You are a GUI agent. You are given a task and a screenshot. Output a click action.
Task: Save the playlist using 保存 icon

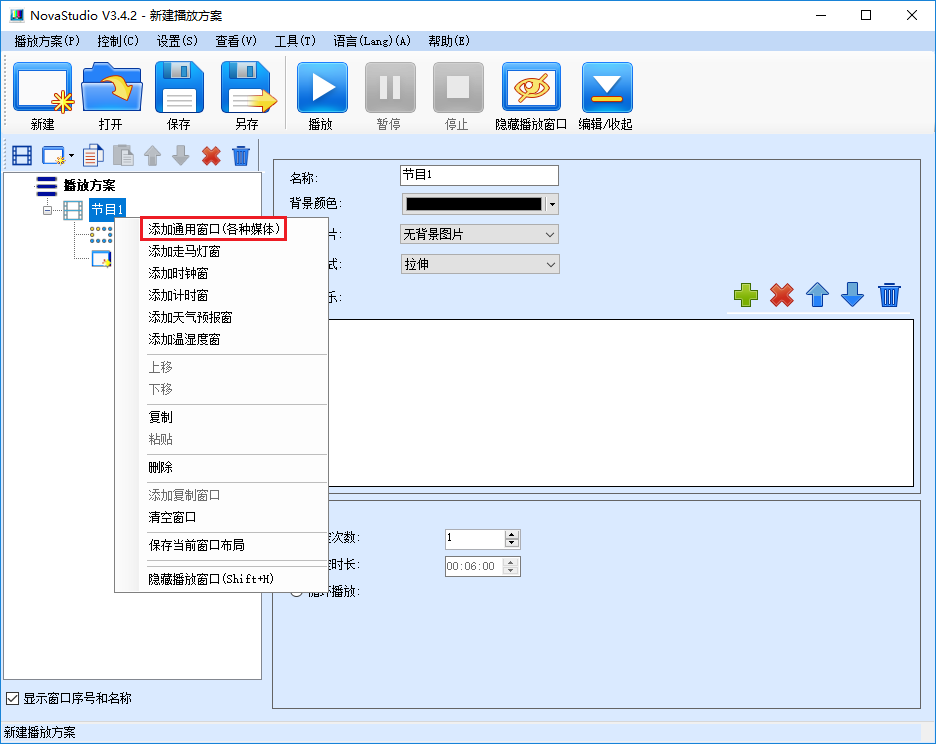pos(179,88)
